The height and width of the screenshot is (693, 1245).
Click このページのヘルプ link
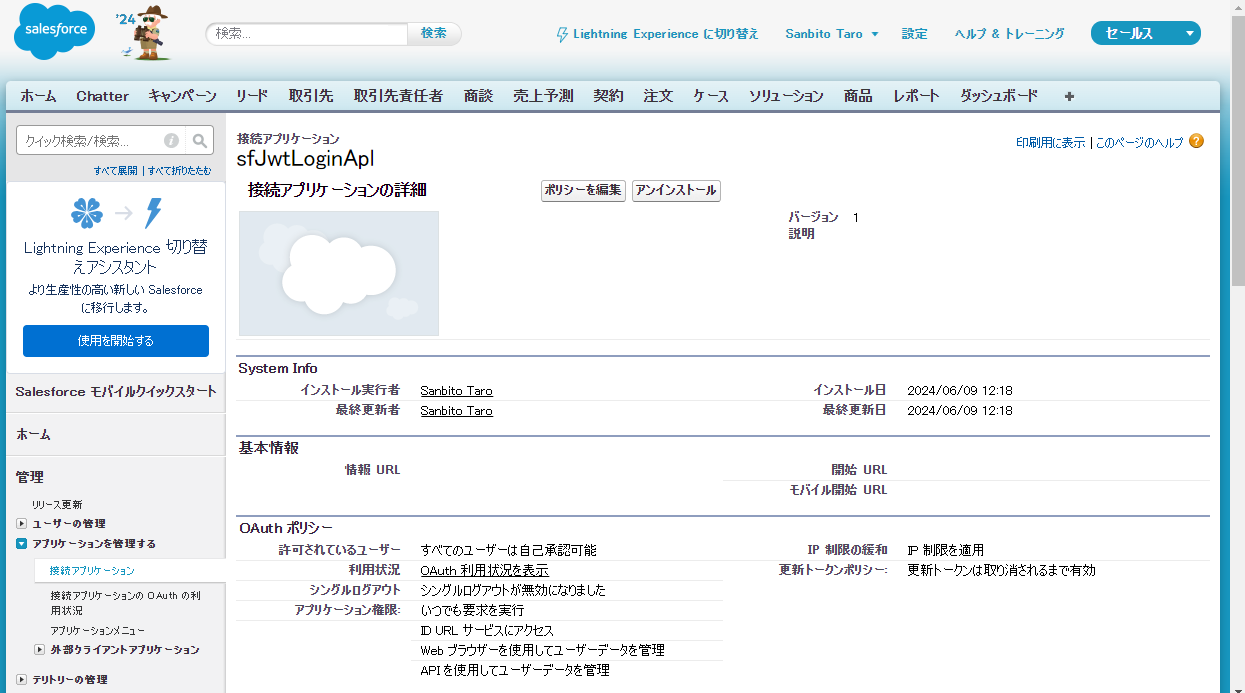(x=1139, y=143)
